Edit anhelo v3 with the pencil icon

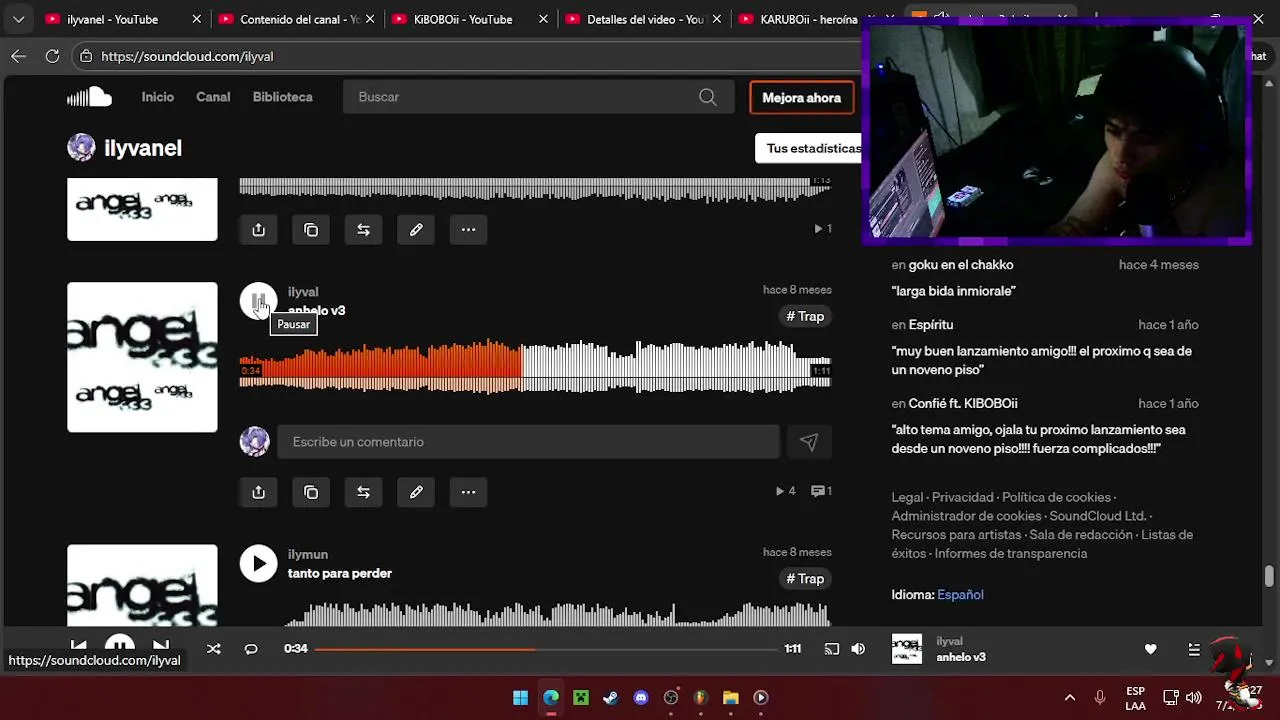click(x=416, y=492)
